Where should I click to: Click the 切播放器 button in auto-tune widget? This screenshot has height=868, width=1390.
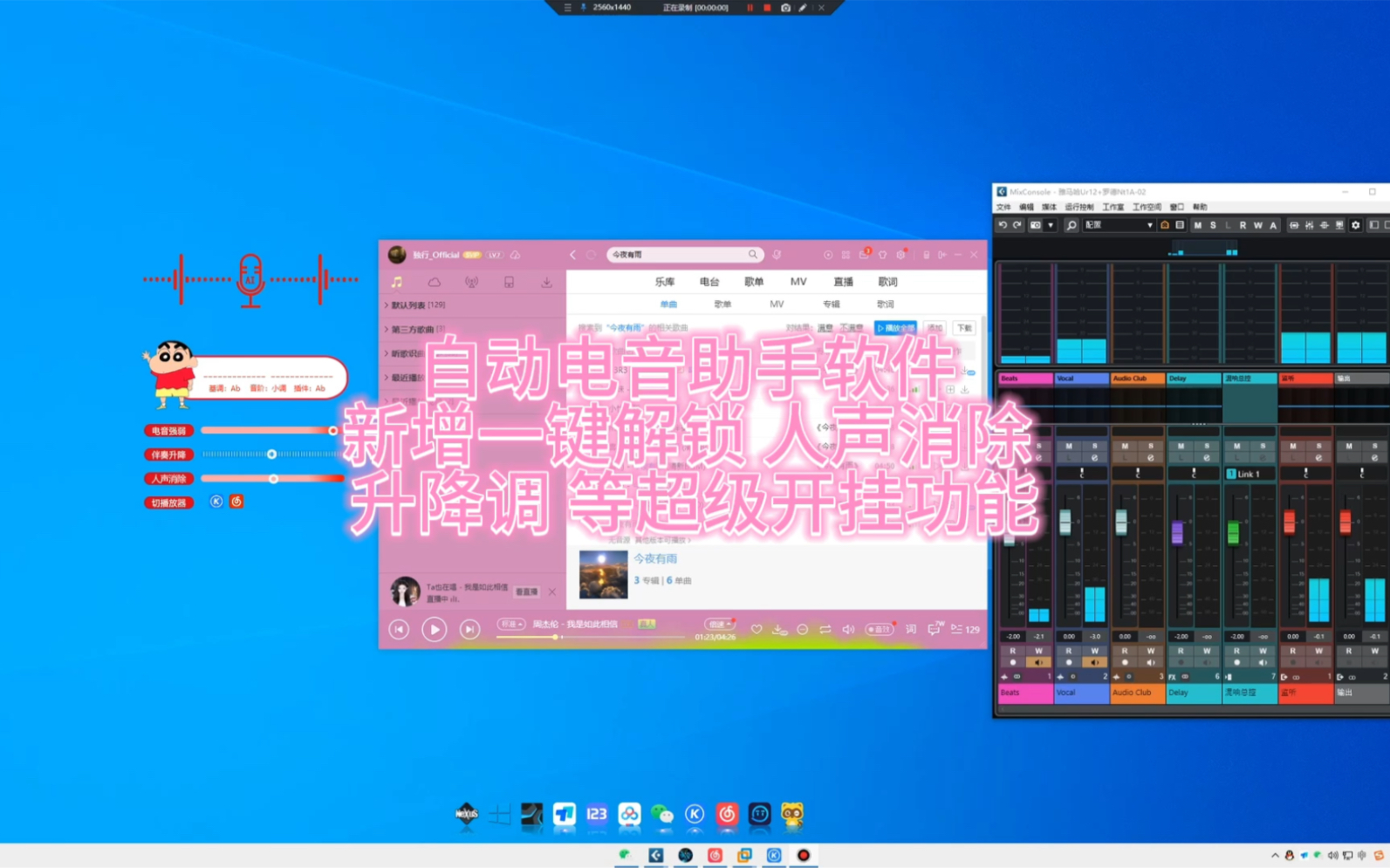168,502
